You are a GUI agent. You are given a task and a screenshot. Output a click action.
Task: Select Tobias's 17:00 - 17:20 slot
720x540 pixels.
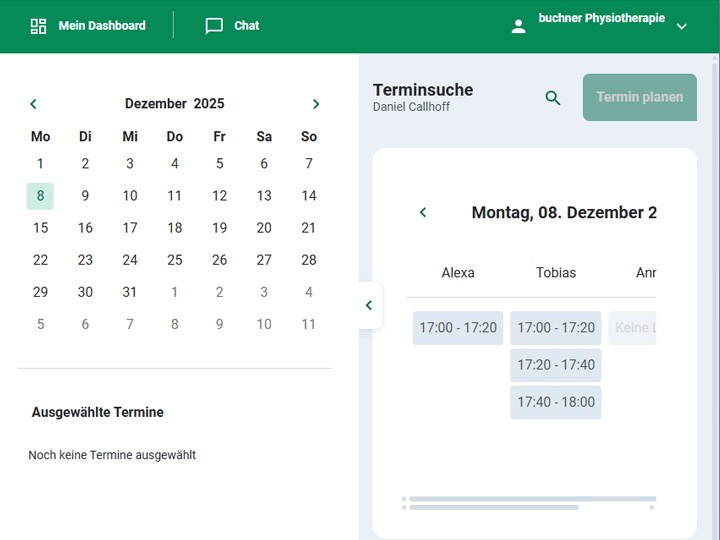[x=556, y=328]
